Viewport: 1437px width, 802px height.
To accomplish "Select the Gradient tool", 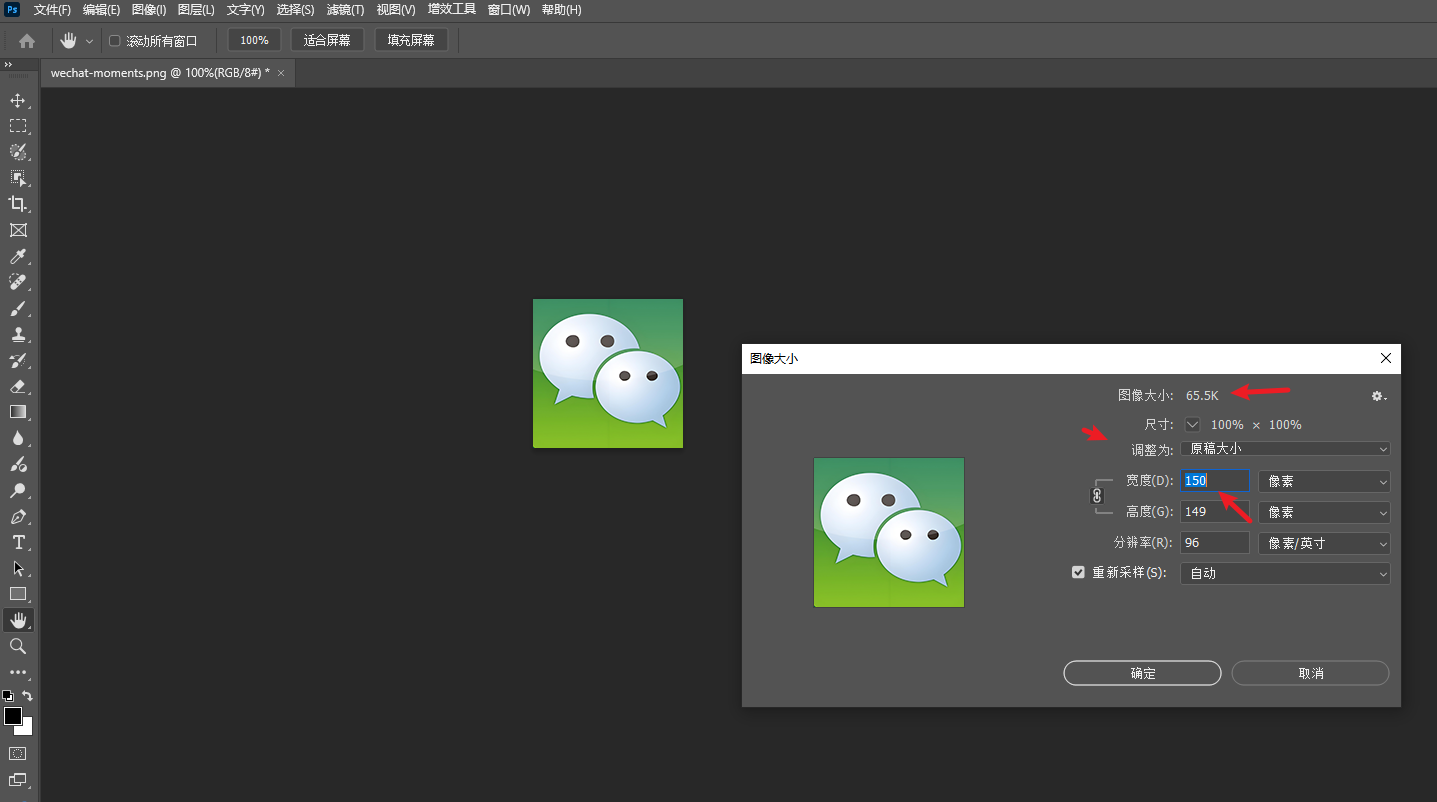I will pyautogui.click(x=18, y=412).
